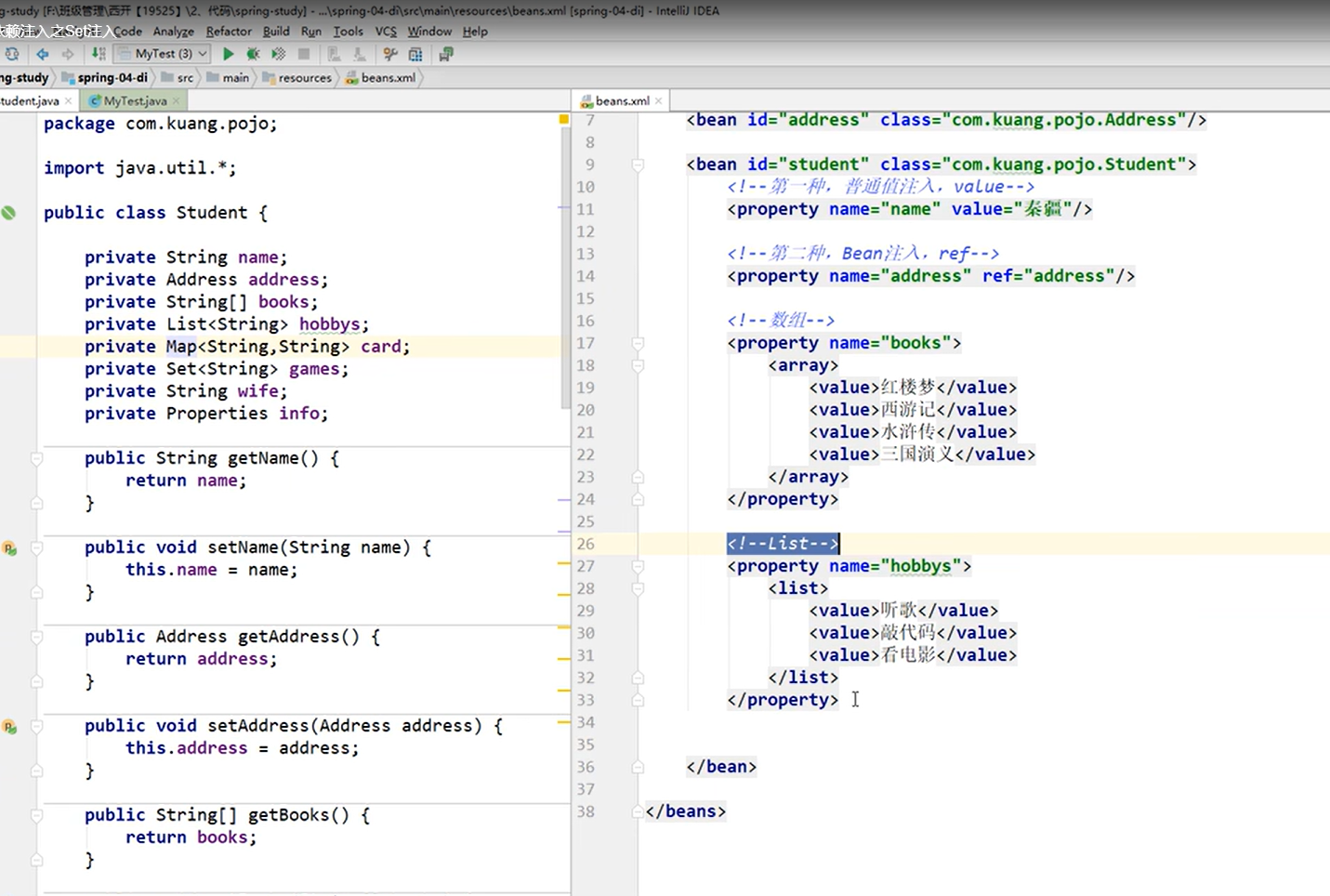The image size is (1330, 896).
Task: Open Project Structure from the toolbar
Action: click(415, 54)
